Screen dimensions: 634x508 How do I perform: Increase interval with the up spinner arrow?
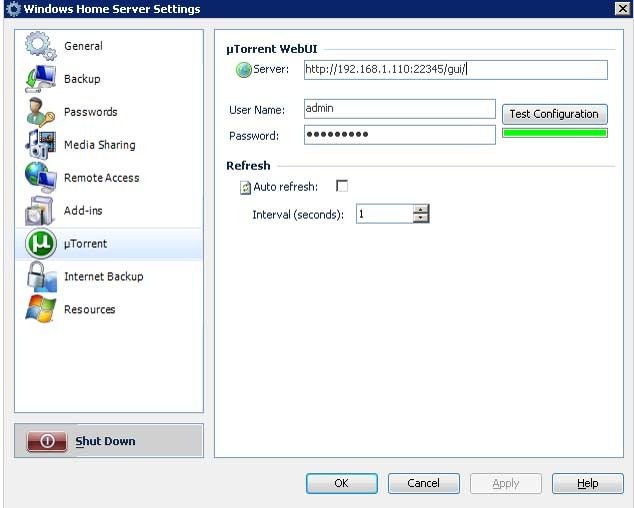pyautogui.click(x=421, y=209)
